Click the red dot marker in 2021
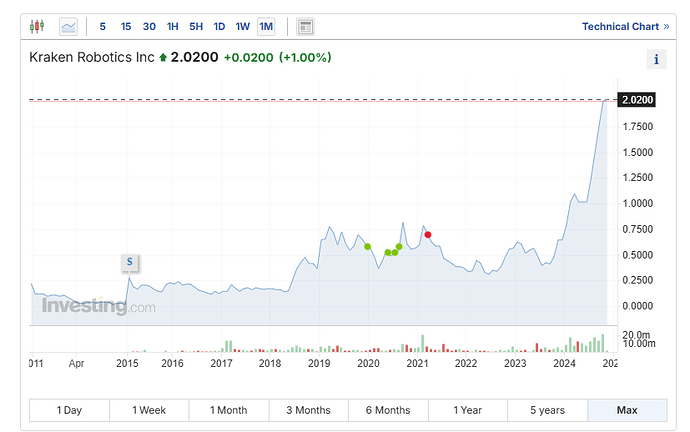 coord(428,235)
